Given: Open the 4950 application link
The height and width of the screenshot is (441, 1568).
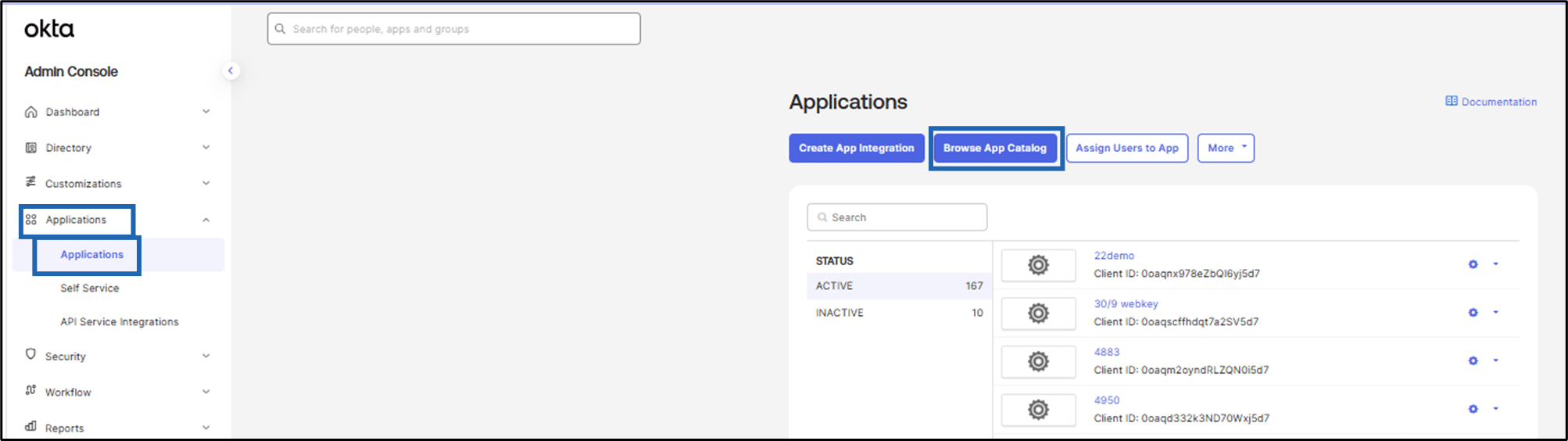Looking at the screenshot, I should 1107,400.
